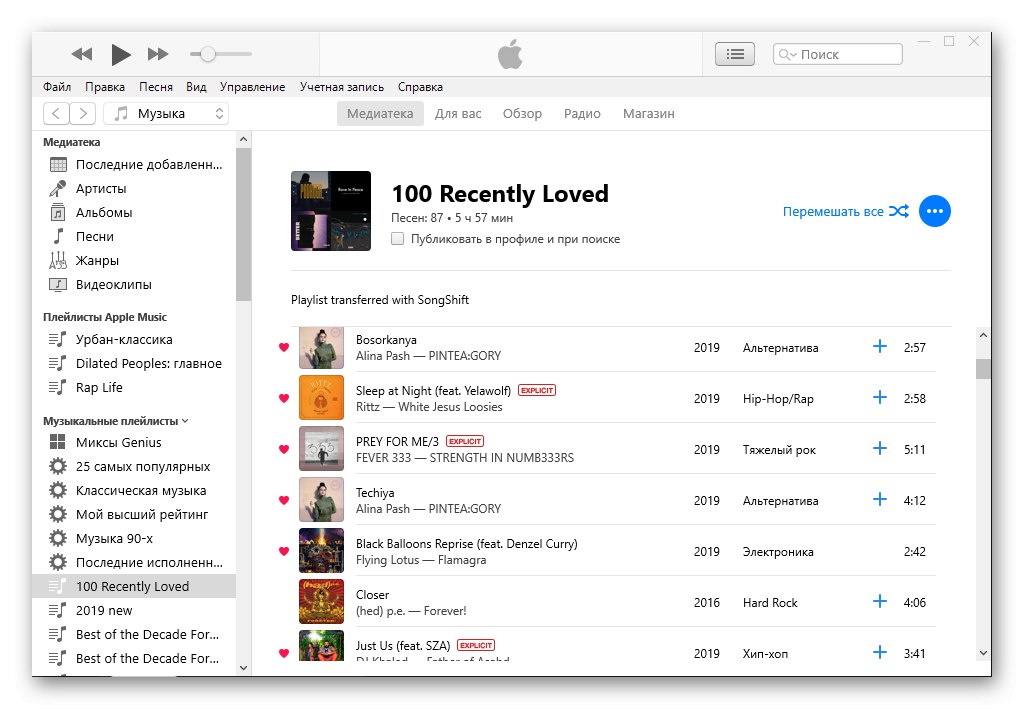Click sidebar scroll down arrow
Viewport: 1024px width, 709px height.
click(243, 668)
